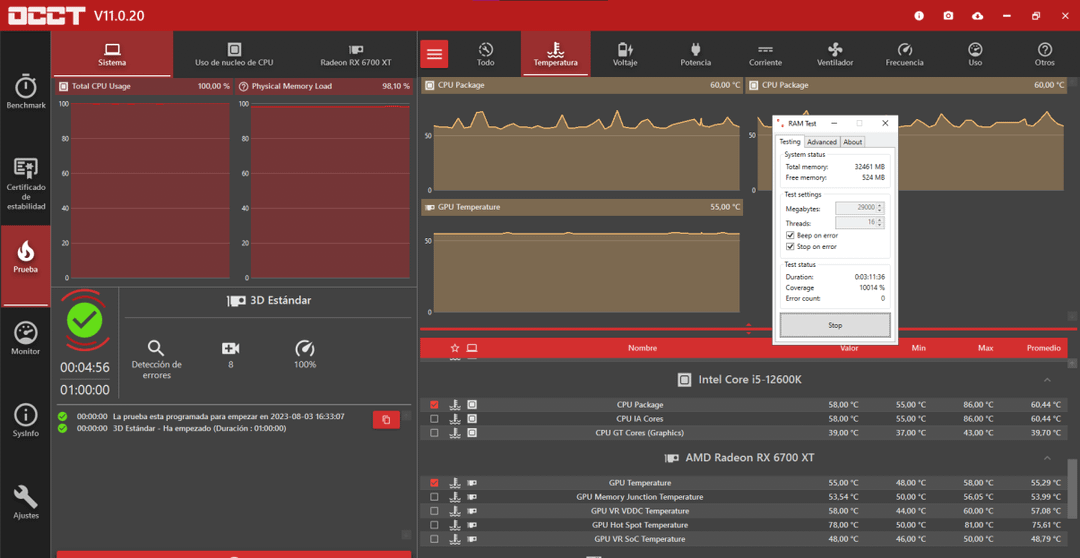Click the GPU card icon in GPU Temperature row
1080x558 pixels.
472,483
